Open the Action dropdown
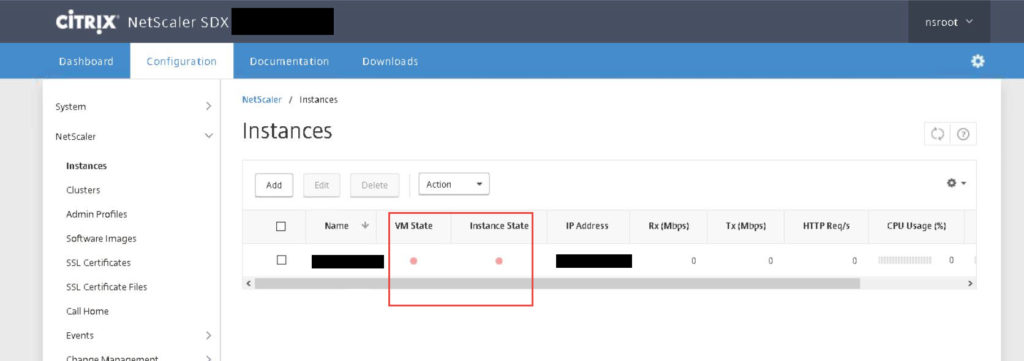Image resolution: width=1024 pixels, height=361 pixels. point(454,185)
